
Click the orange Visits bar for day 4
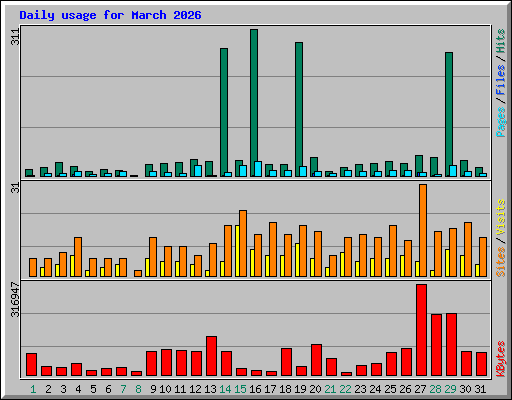click(78, 257)
